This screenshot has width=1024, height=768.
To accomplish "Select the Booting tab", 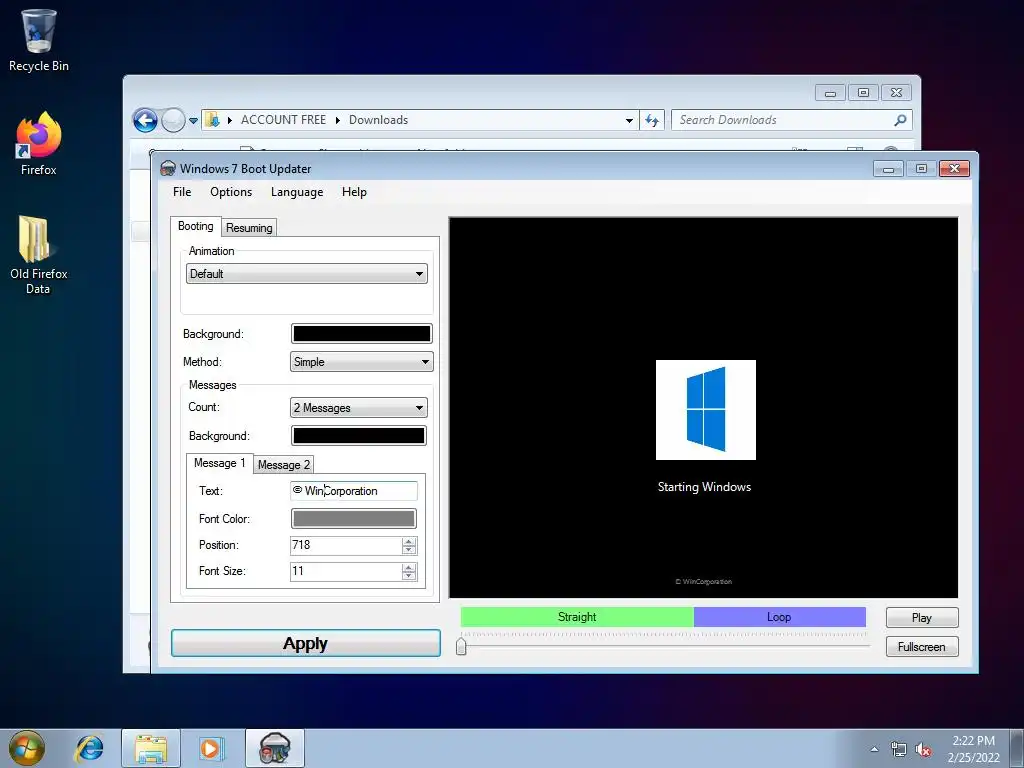I will (195, 226).
